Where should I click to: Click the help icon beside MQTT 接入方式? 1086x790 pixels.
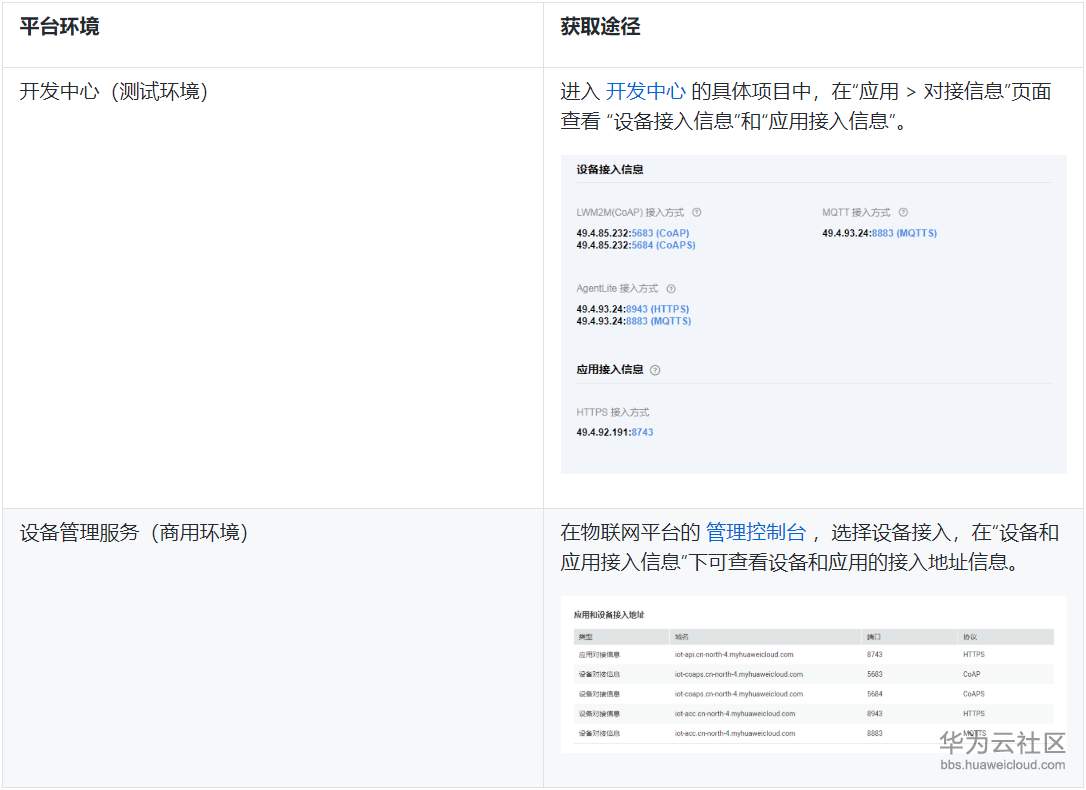click(903, 213)
